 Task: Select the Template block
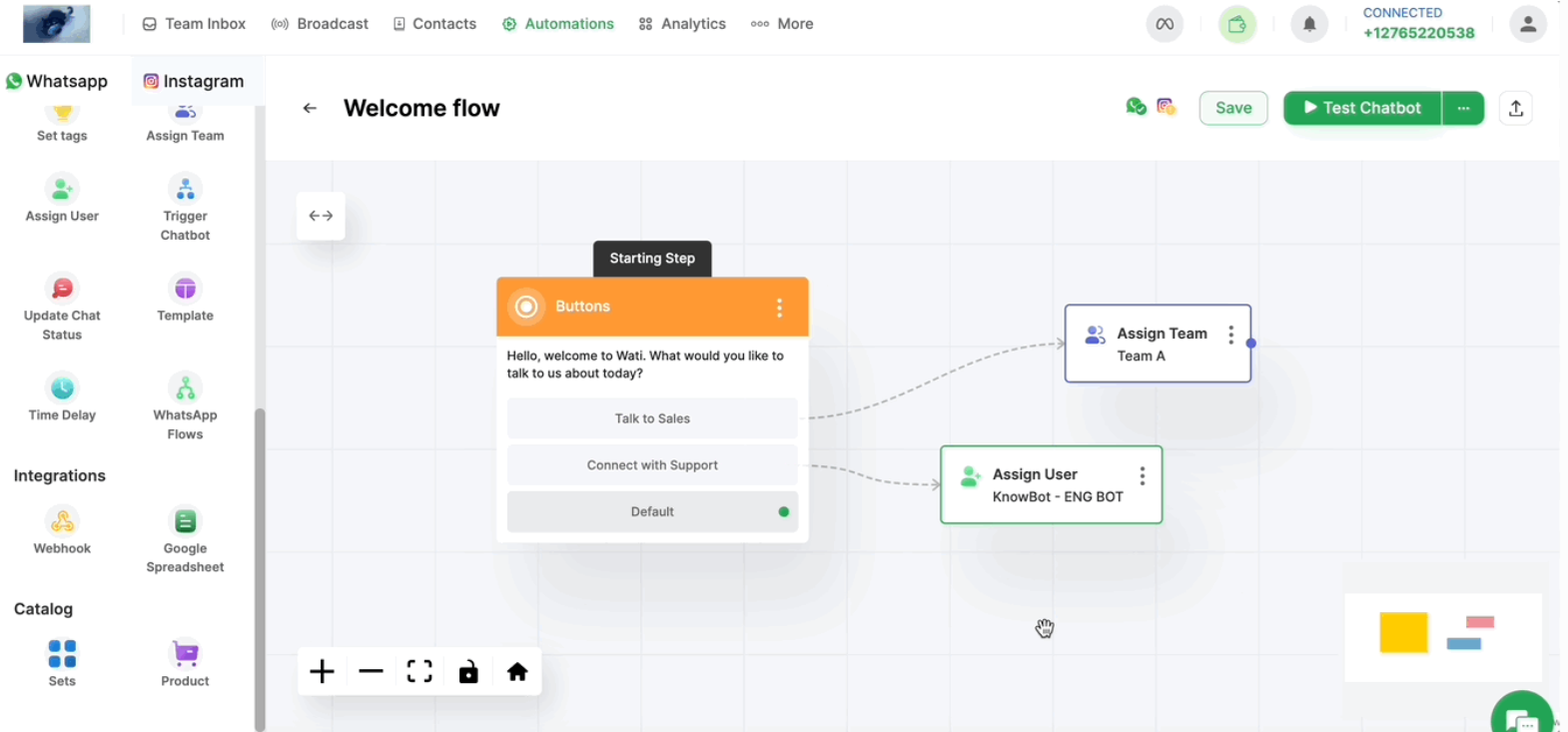(185, 298)
